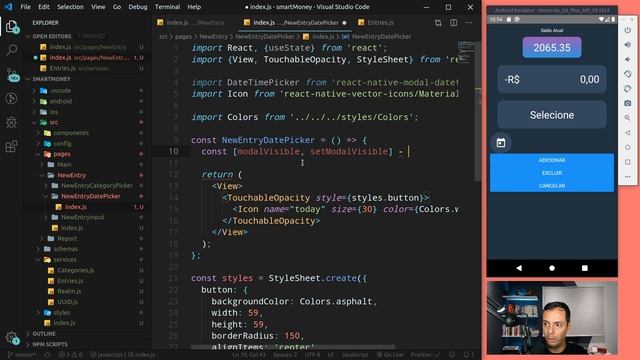Click Go Live in the status bar
This screenshot has height=360, width=640.
[x=390, y=355]
